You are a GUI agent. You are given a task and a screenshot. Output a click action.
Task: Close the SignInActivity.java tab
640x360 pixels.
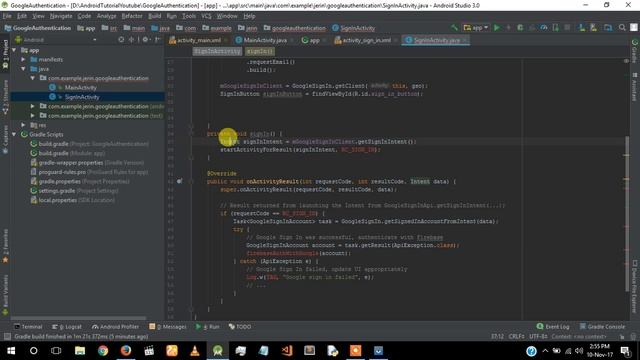coord(465,40)
